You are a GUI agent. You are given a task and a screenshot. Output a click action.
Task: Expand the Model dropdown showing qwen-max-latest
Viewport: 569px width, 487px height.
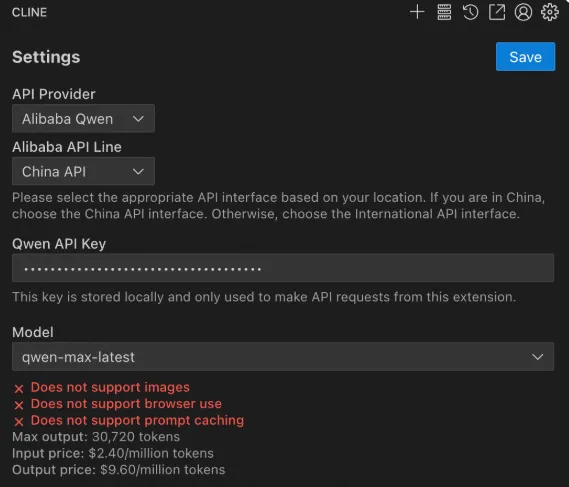(283, 357)
